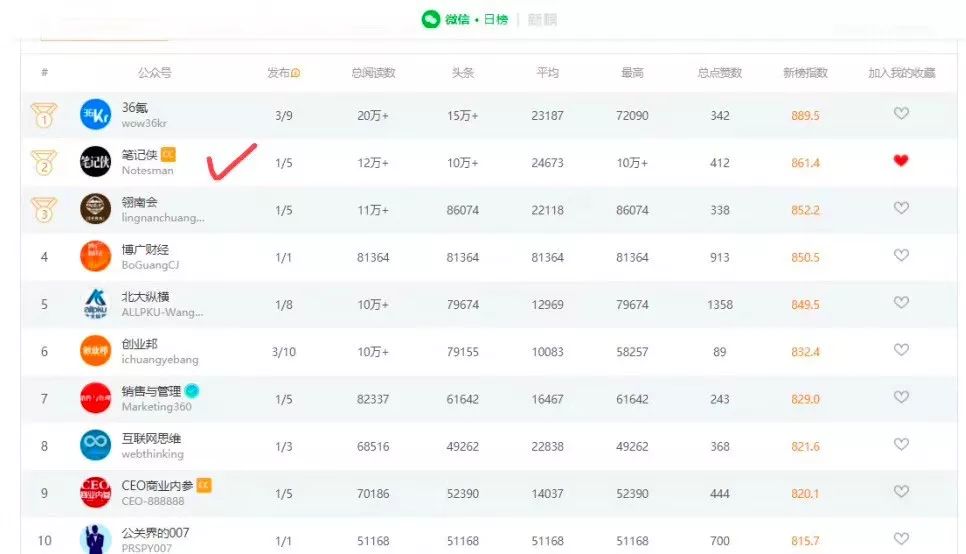Click the 笔记侠 account avatar
The image size is (966, 554).
[95, 162]
